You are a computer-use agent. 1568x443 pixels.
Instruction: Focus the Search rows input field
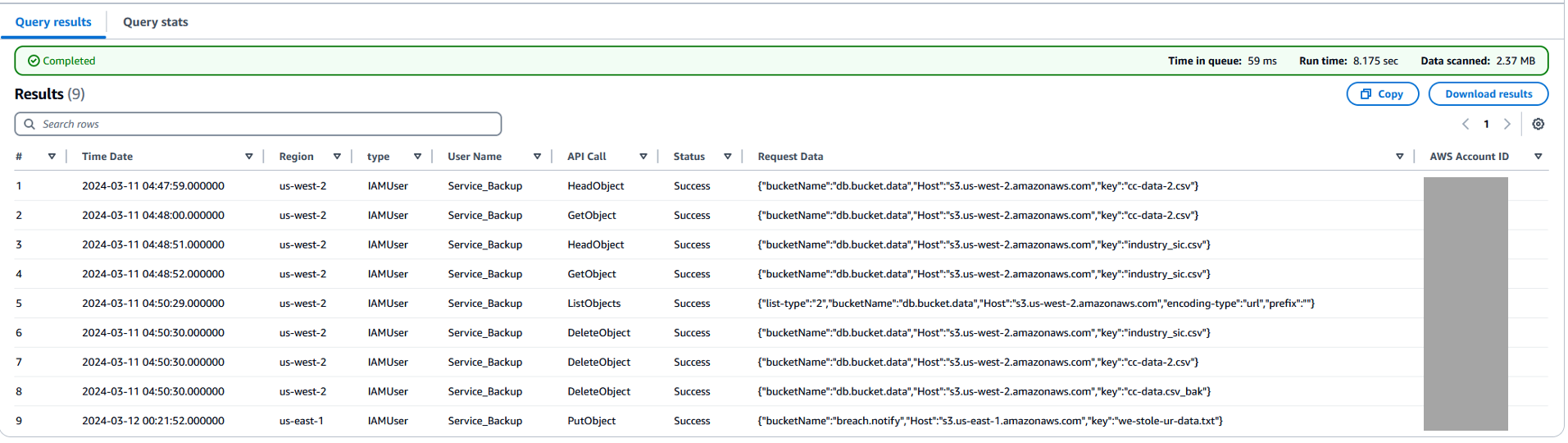pos(258,125)
